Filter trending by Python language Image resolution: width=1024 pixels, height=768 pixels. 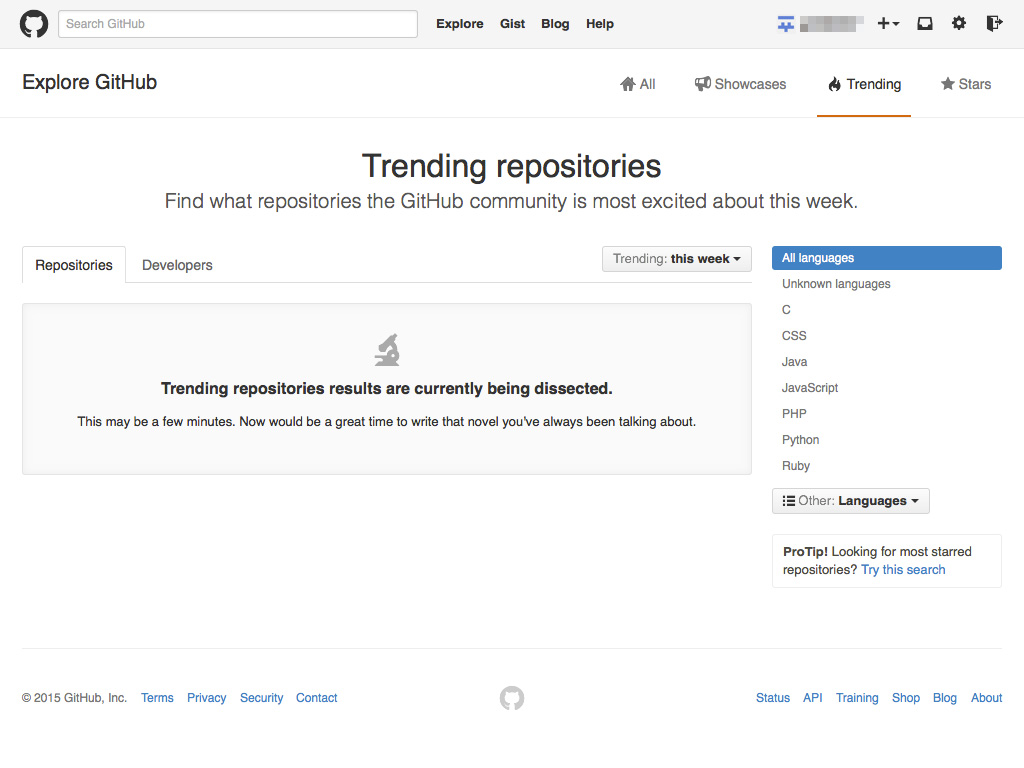800,440
